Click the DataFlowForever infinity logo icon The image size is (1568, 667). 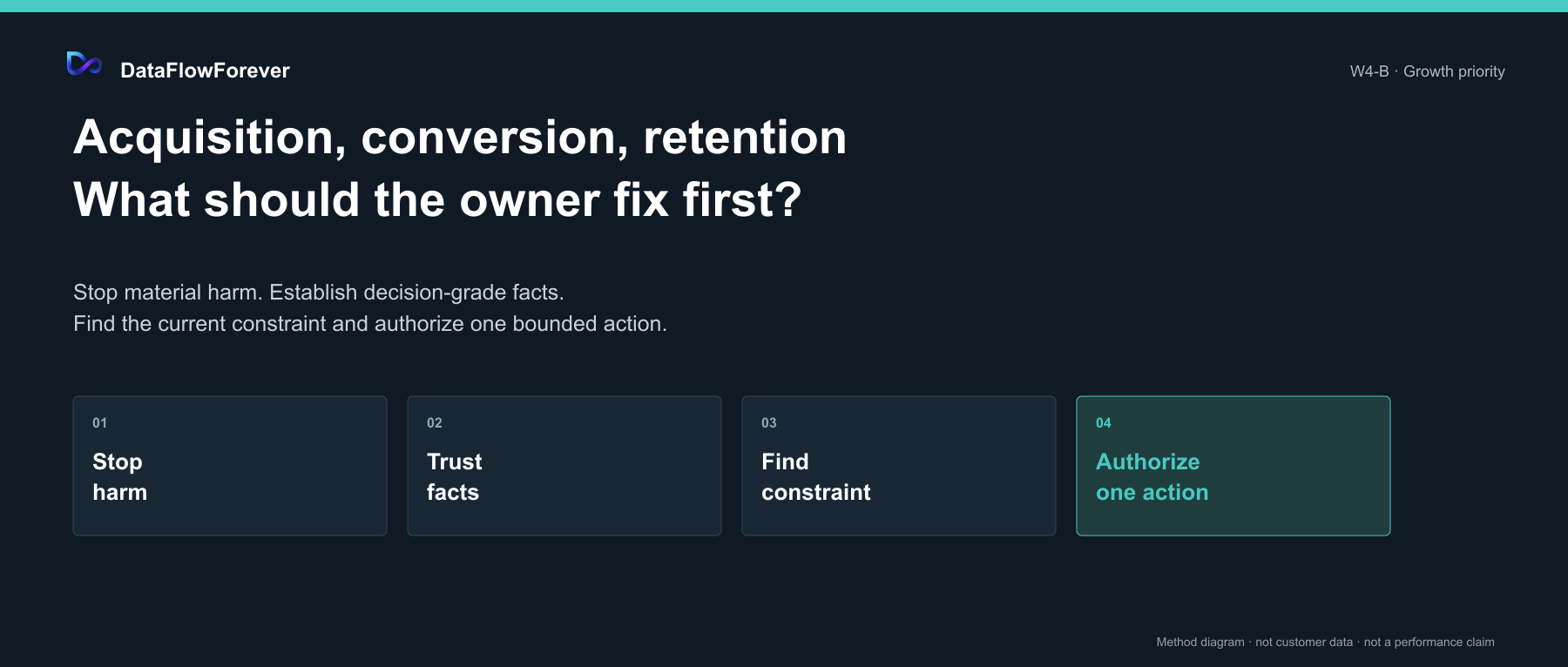(x=84, y=64)
